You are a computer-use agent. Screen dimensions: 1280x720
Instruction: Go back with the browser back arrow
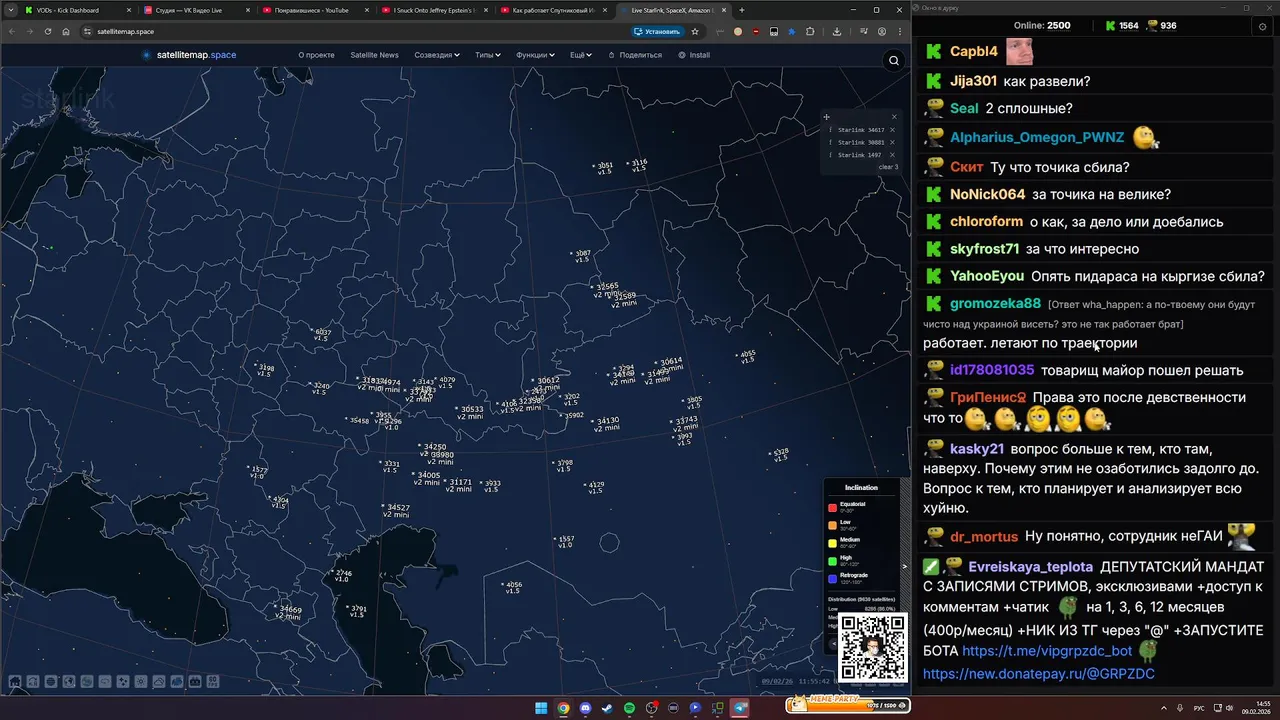click(11, 31)
